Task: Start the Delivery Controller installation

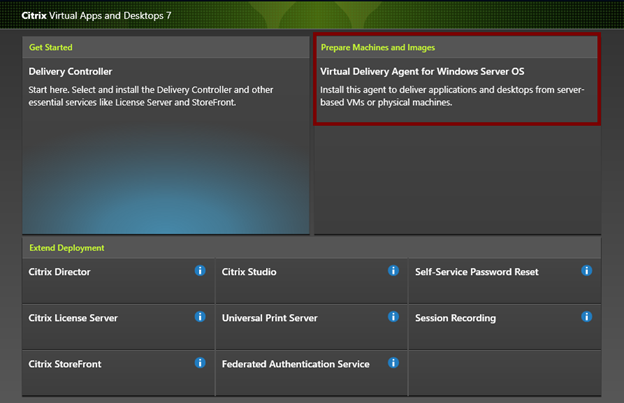Action: click(x=70, y=72)
